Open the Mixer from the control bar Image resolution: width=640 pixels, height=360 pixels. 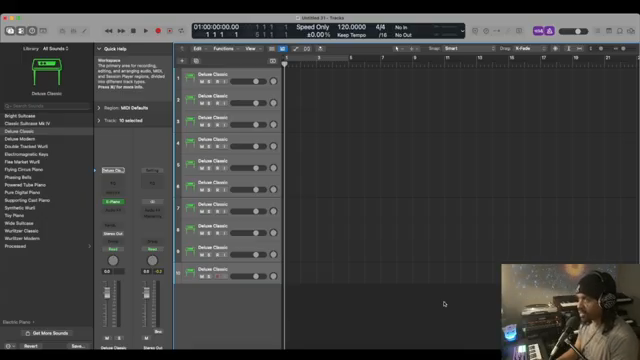73,31
